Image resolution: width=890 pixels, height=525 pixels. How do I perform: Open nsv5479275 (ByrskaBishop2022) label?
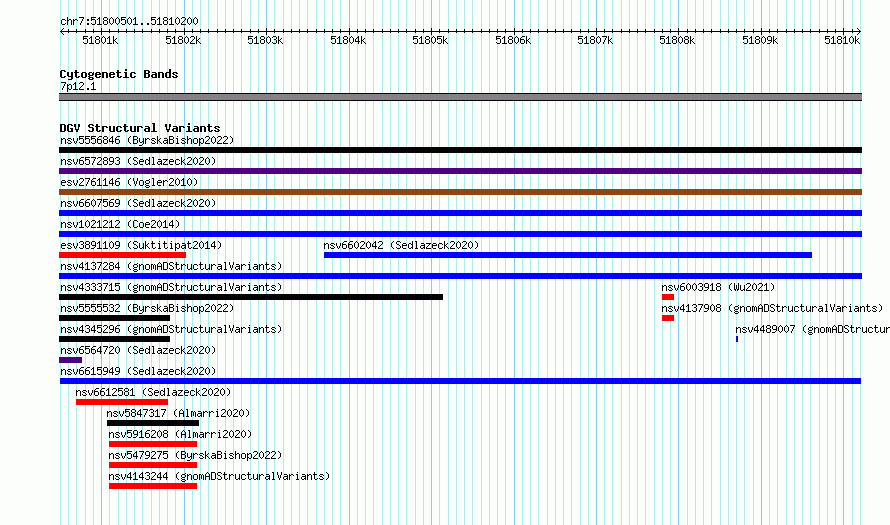[195, 455]
